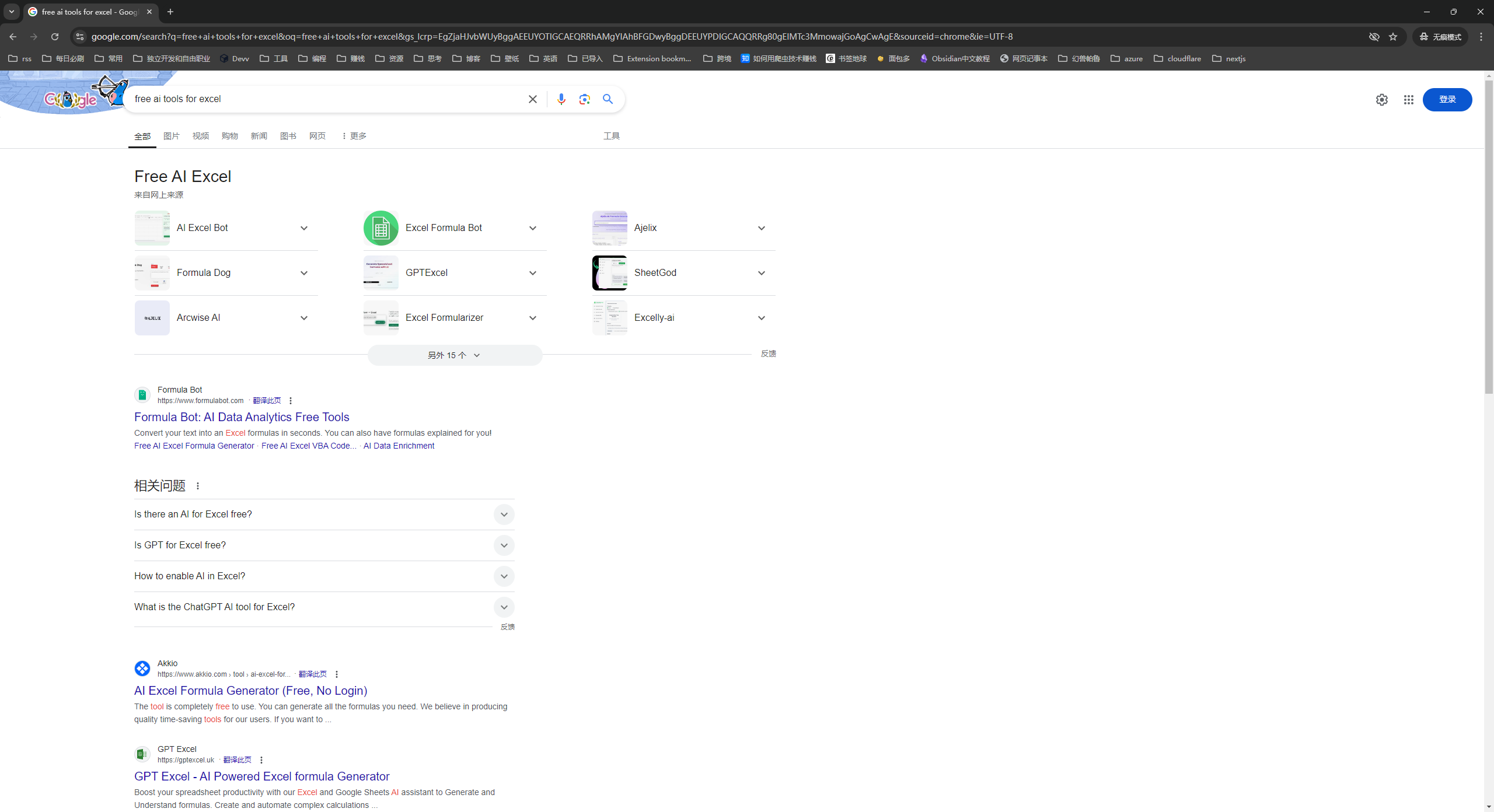This screenshot has width=1494, height=812.
Task: Open a new browser tab with plus icon
Action: click(170, 12)
